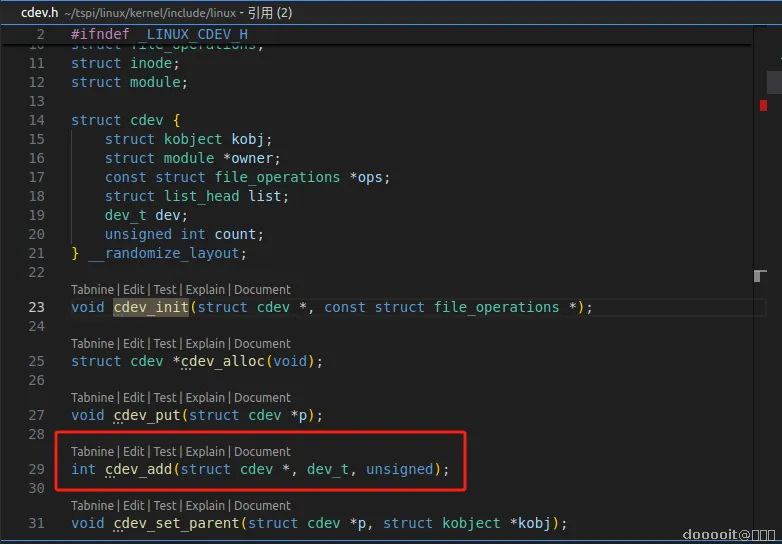
Task: Click Edit lens above cdev_set_parent
Action: point(134,506)
